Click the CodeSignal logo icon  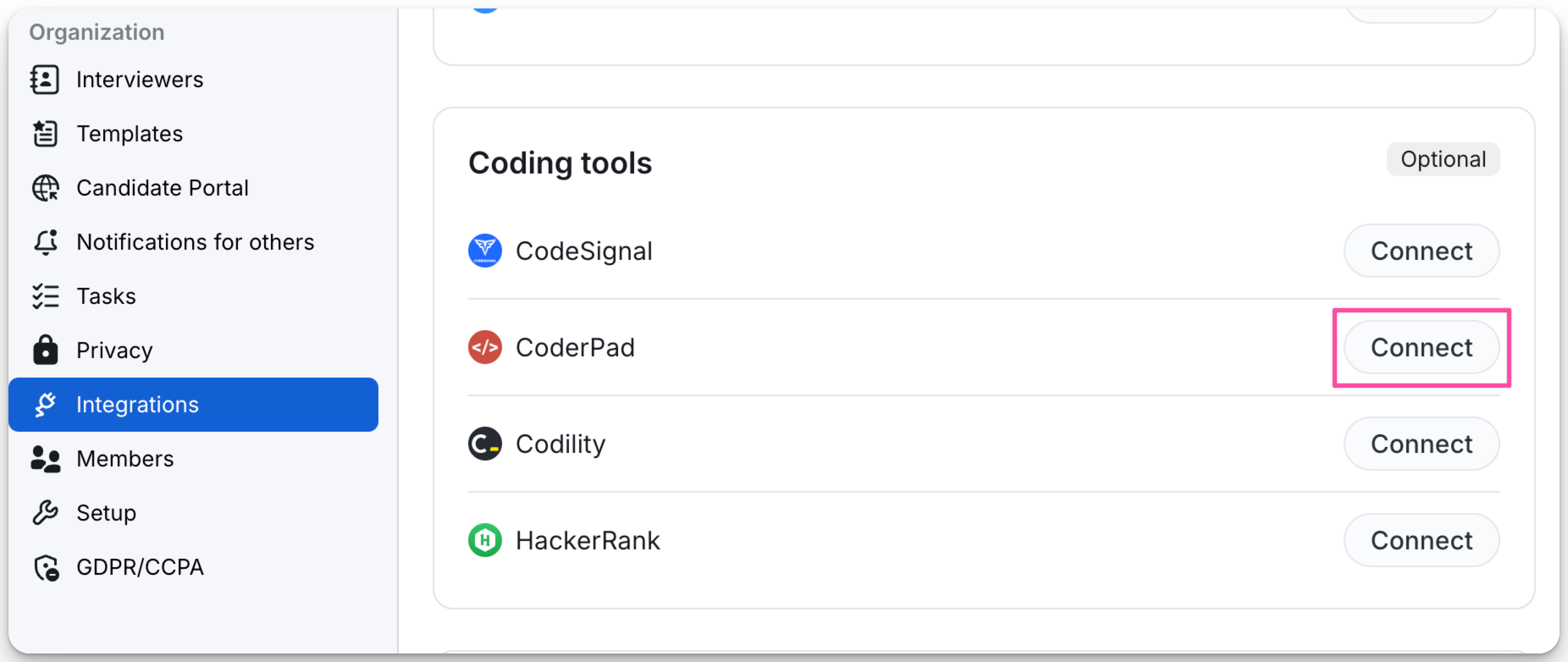click(485, 251)
